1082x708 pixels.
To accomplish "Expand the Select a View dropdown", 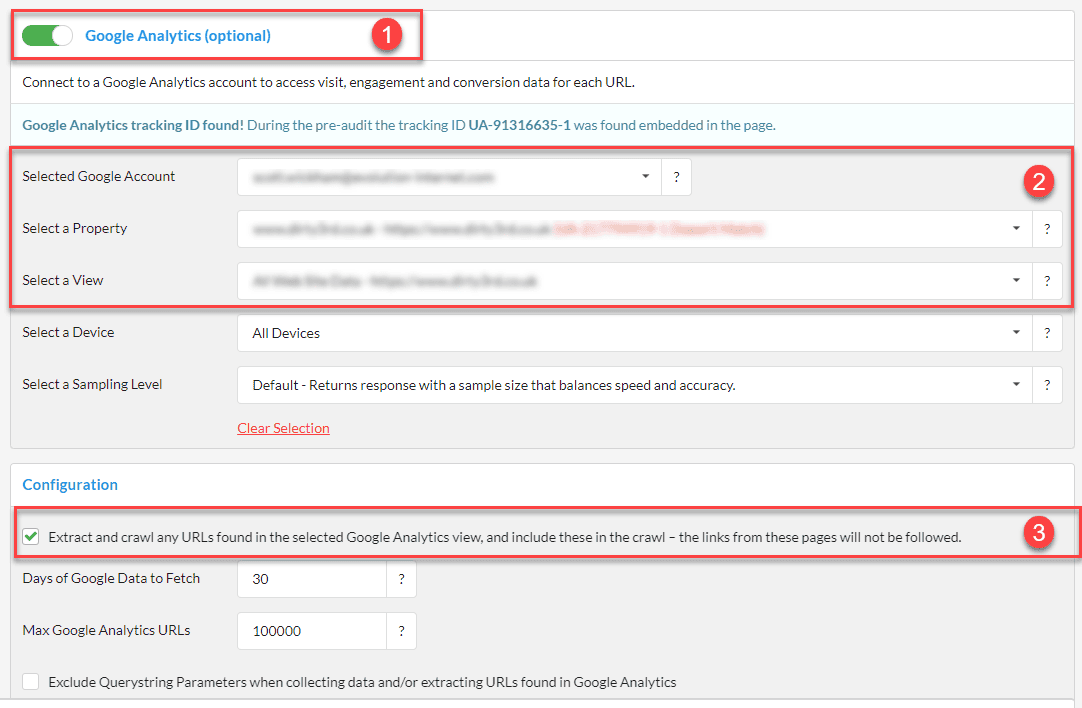I will point(635,281).
